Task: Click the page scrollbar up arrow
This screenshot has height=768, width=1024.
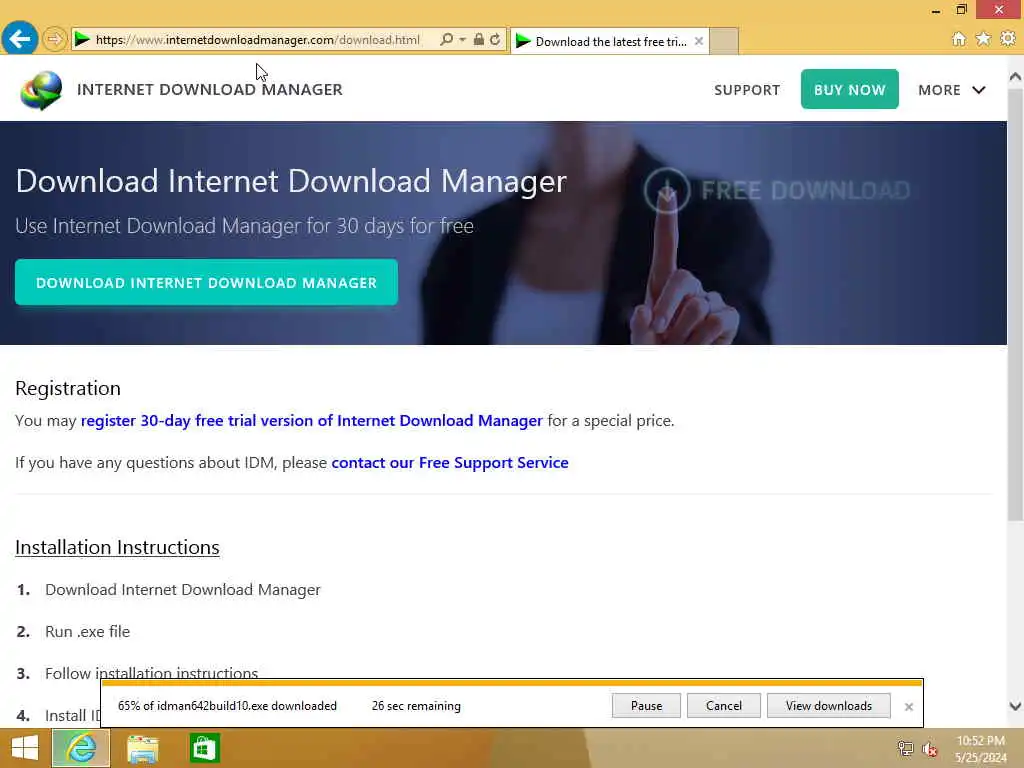Action: (1016, 77)
